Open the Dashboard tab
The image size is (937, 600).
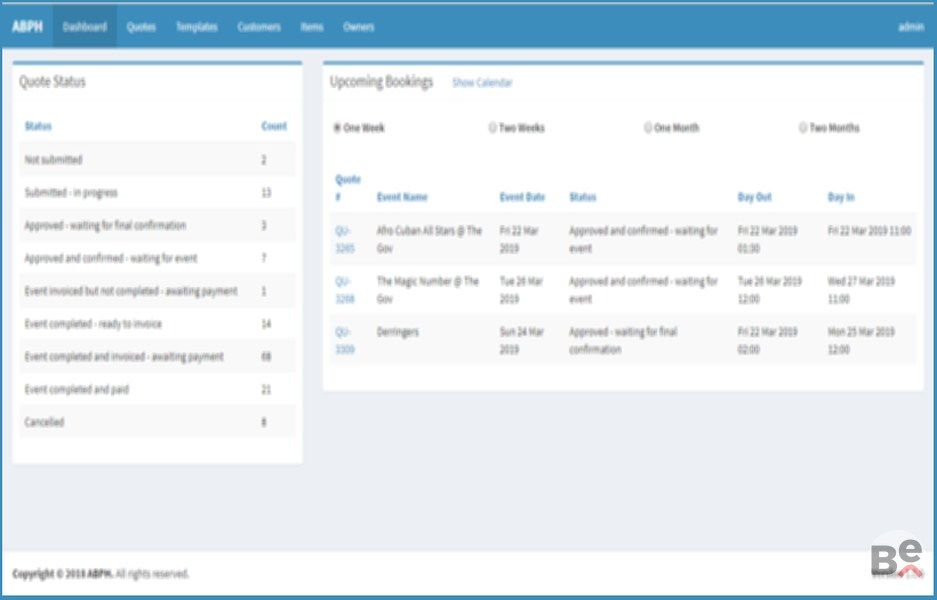(x=84, y=27)
